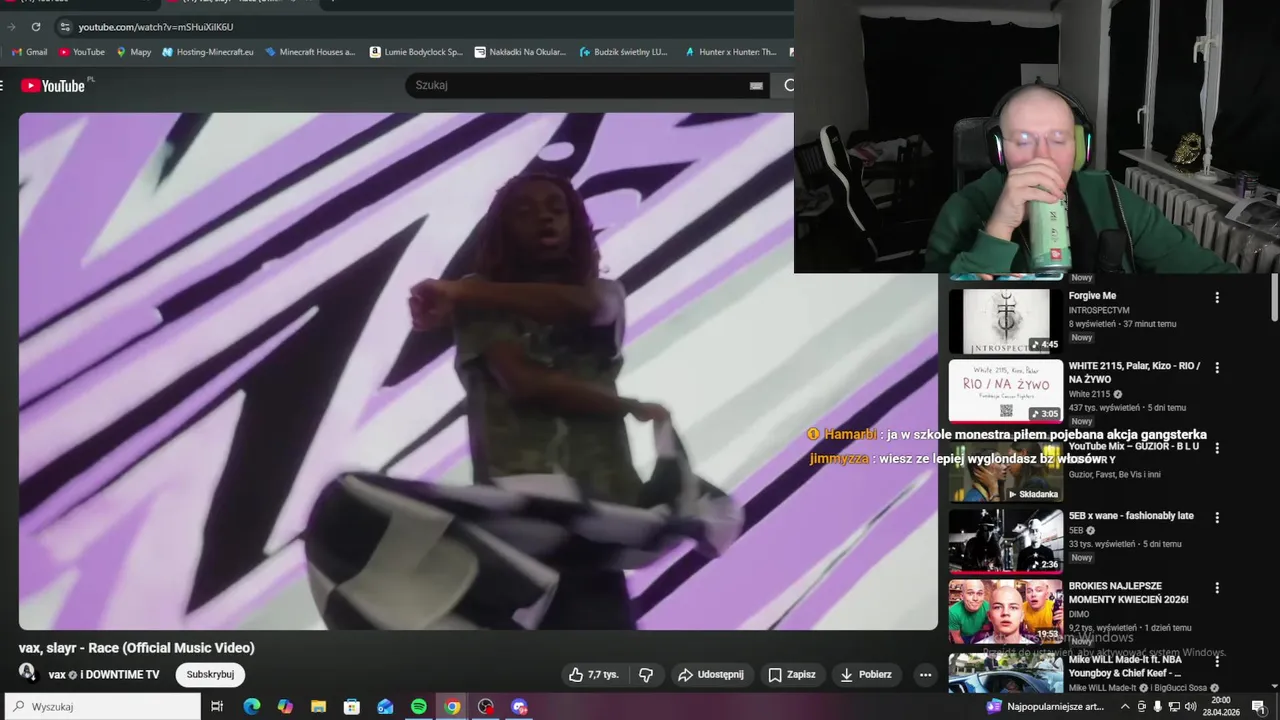Open Task View on the taskbar

(217, 707)
